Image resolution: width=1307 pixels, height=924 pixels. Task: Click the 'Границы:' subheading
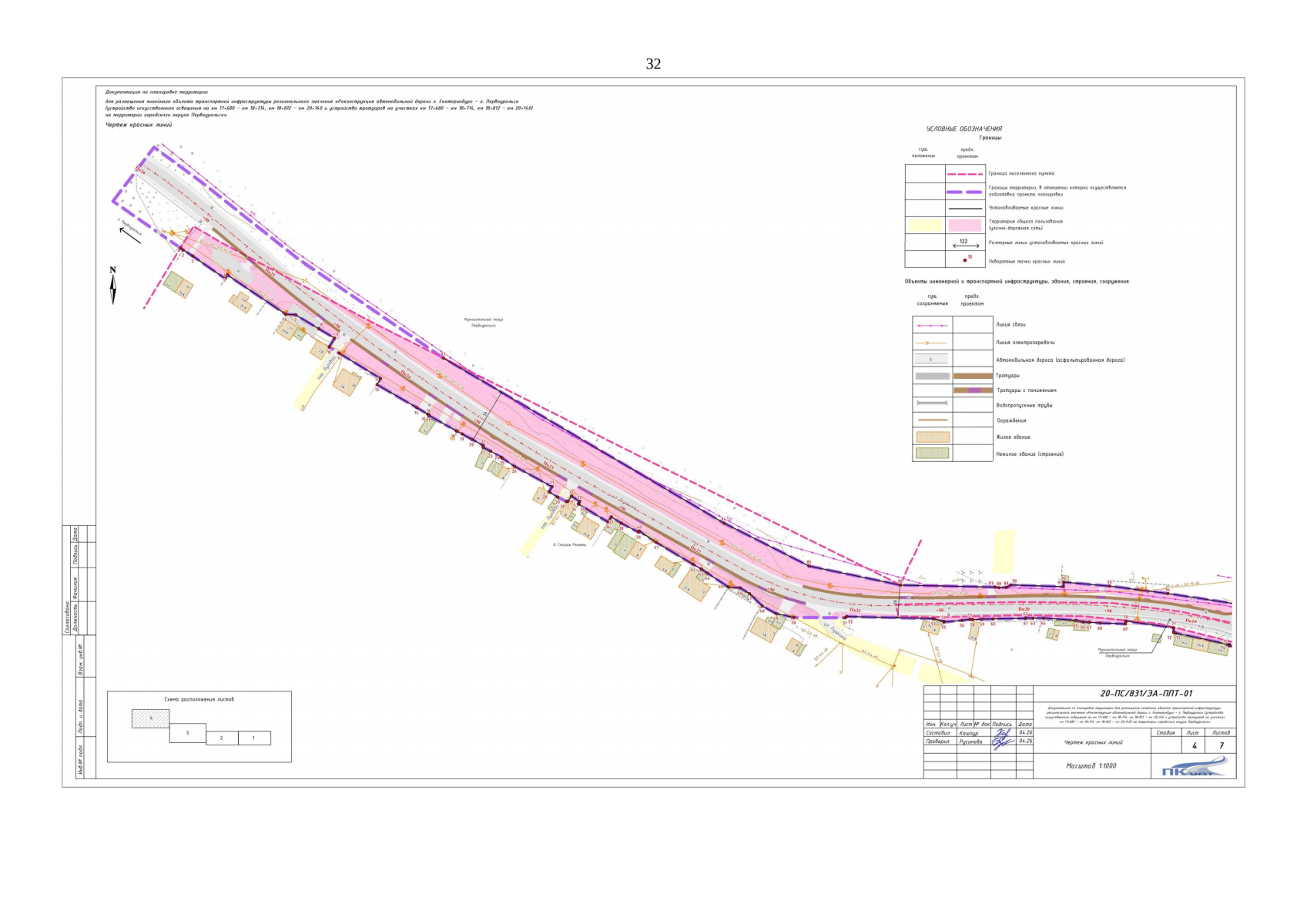(990, 138)
